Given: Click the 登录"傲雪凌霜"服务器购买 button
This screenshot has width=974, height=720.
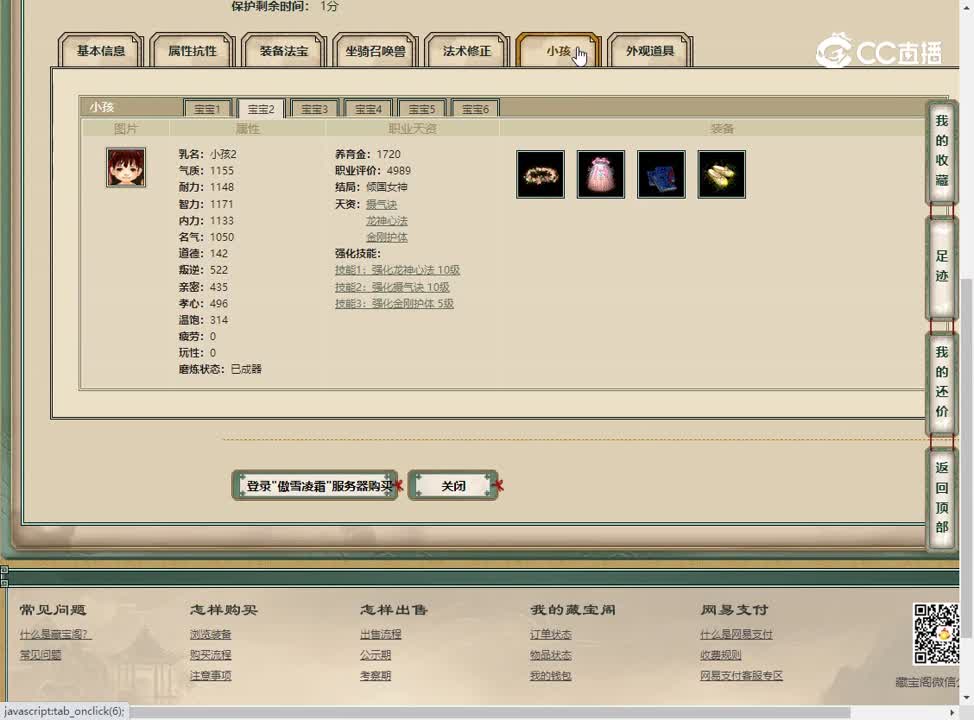Looking at the screenshot, I should point(316,486).
